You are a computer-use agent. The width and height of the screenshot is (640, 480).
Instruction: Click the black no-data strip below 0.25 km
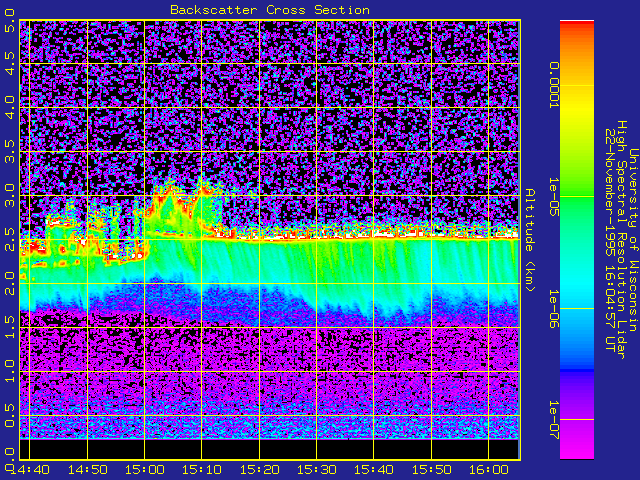pos(269,449)
